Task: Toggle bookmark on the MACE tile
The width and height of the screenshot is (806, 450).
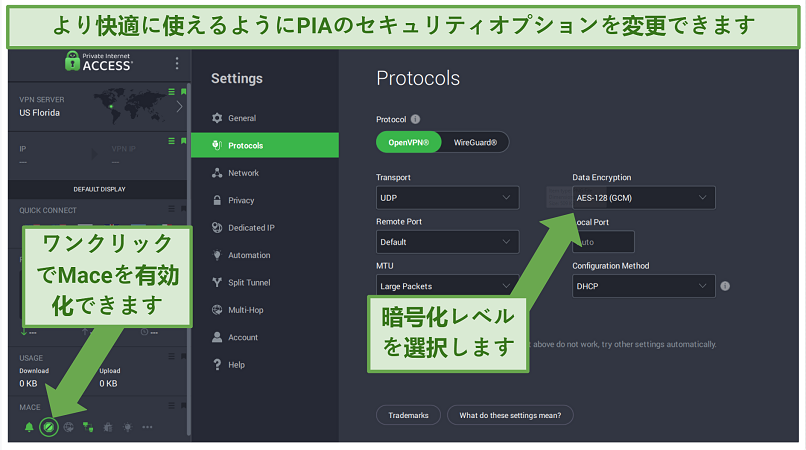Action: pyautogui.click(x=184, y=406)
